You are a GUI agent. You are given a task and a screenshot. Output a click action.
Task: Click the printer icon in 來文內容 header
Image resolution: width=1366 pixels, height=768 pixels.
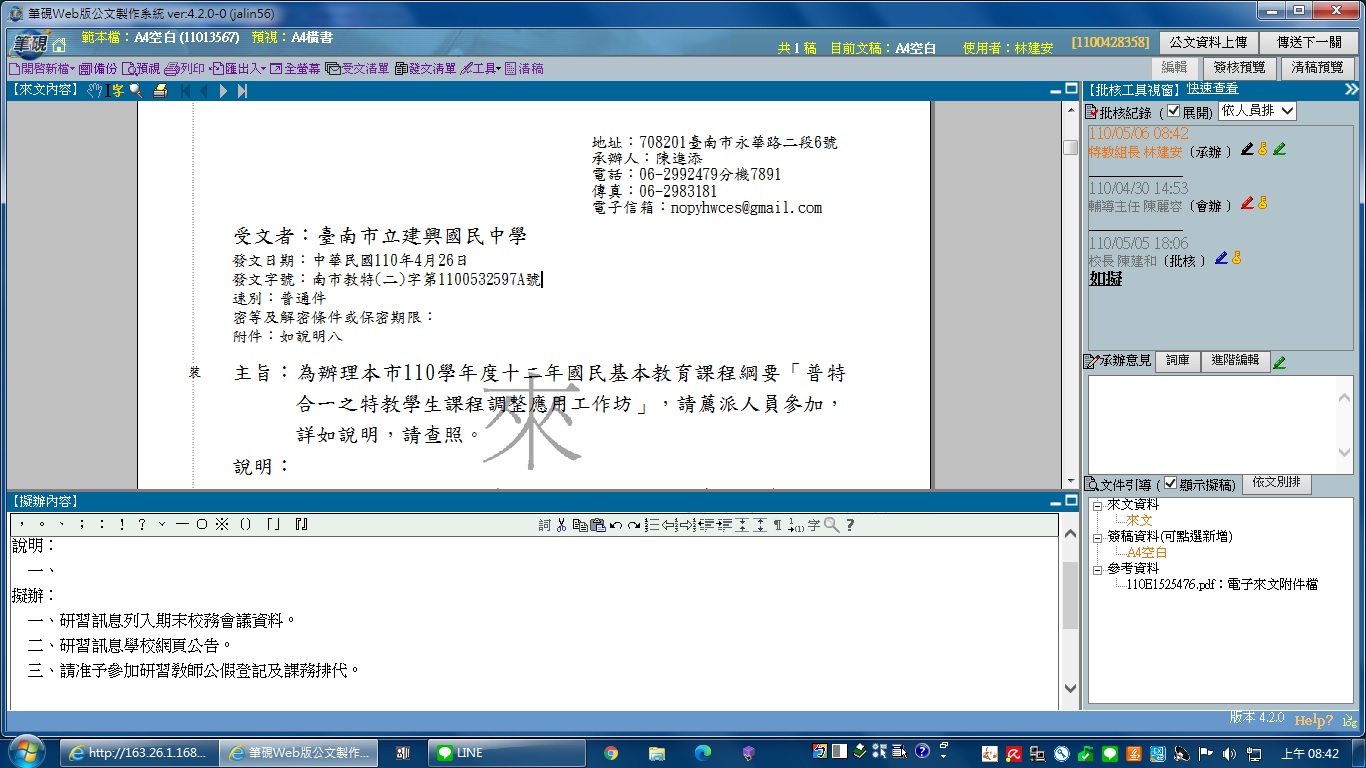click(160, 91)
